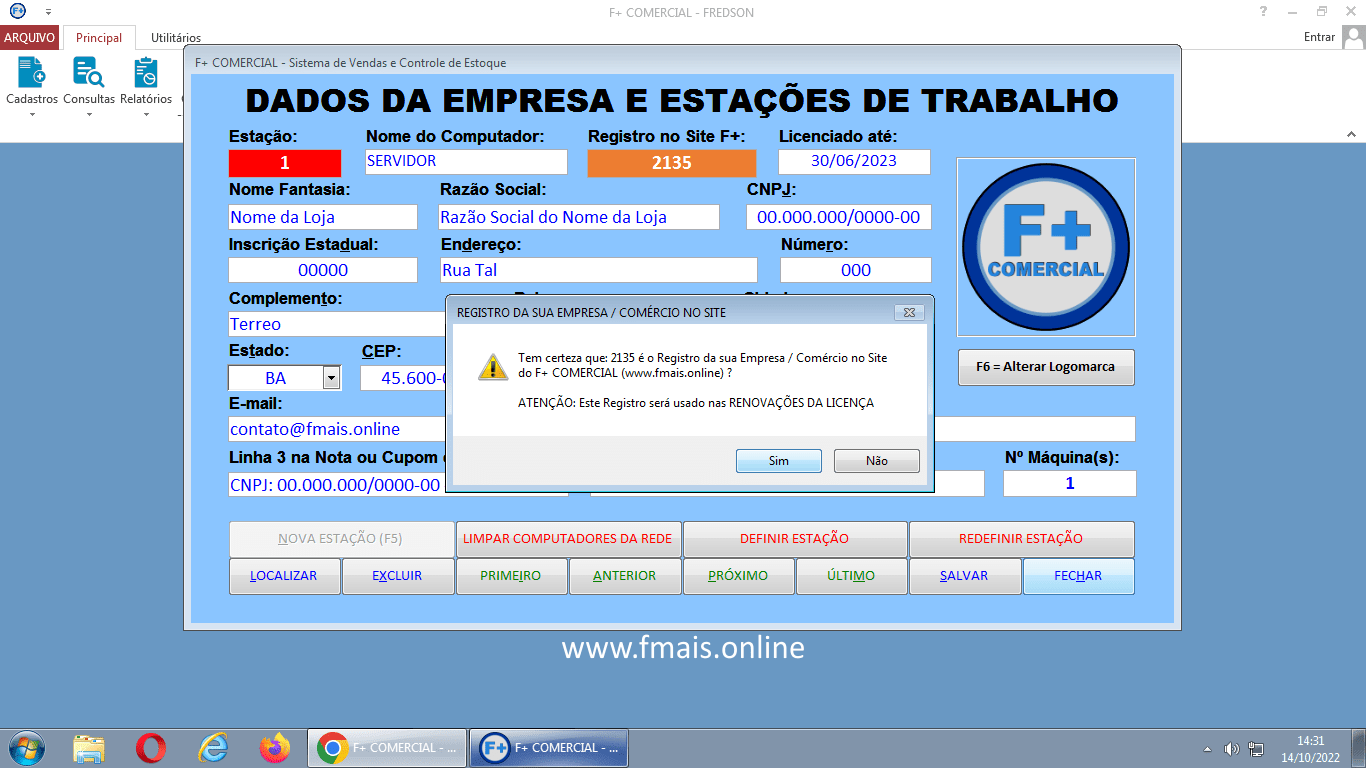Open the quick access toolbar dropdown arrow
The image size is (1366, 768).
tap(48, 12)
